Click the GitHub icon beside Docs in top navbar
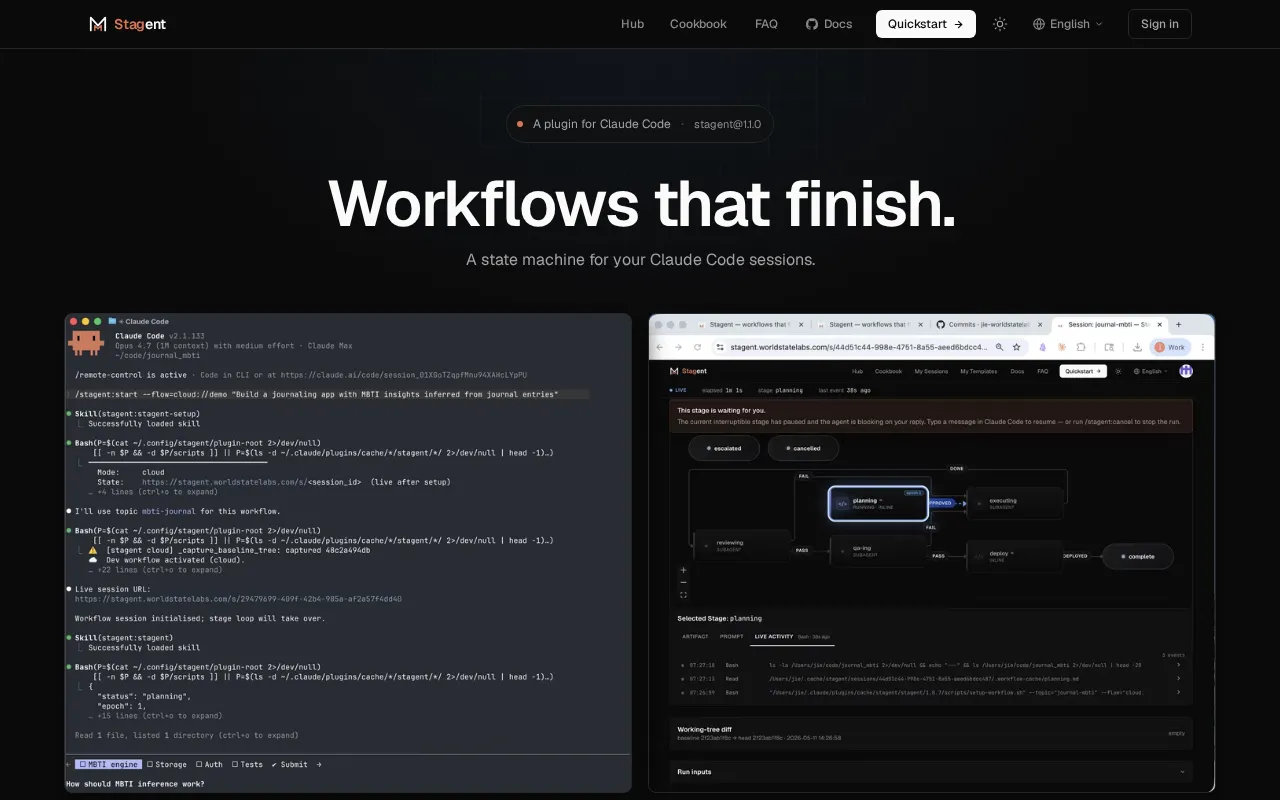The image size is (1280, 800). [x=812, y=24]
